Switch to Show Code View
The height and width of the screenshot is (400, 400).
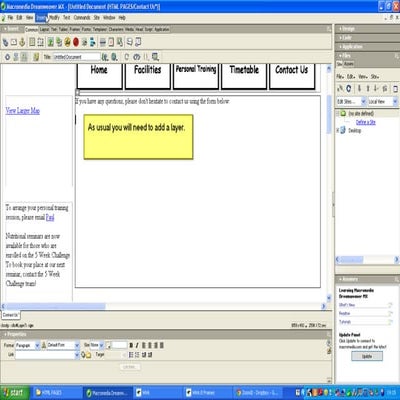tap(7, 57)
